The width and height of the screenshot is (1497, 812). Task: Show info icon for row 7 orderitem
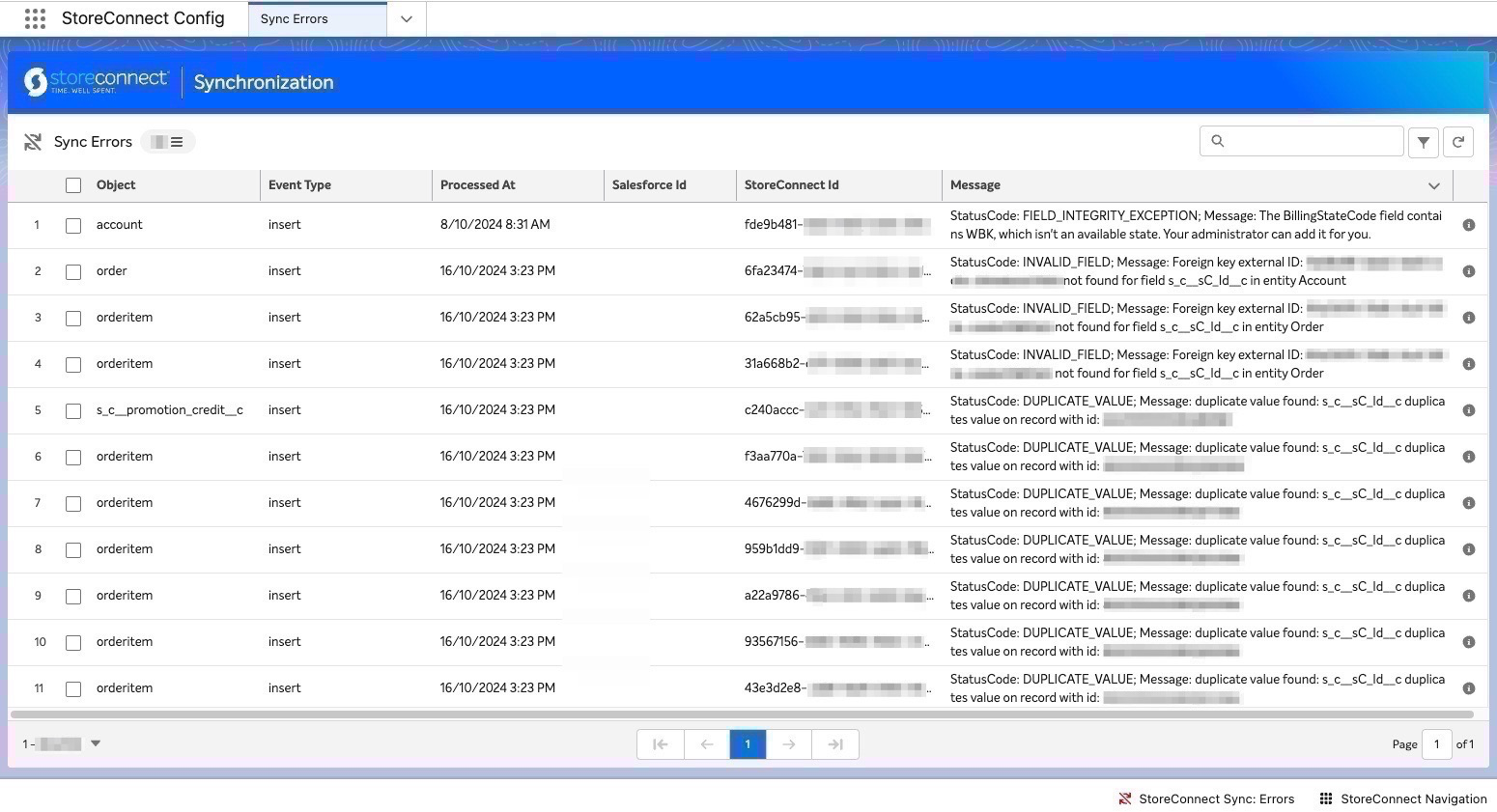coord(1469,503)
